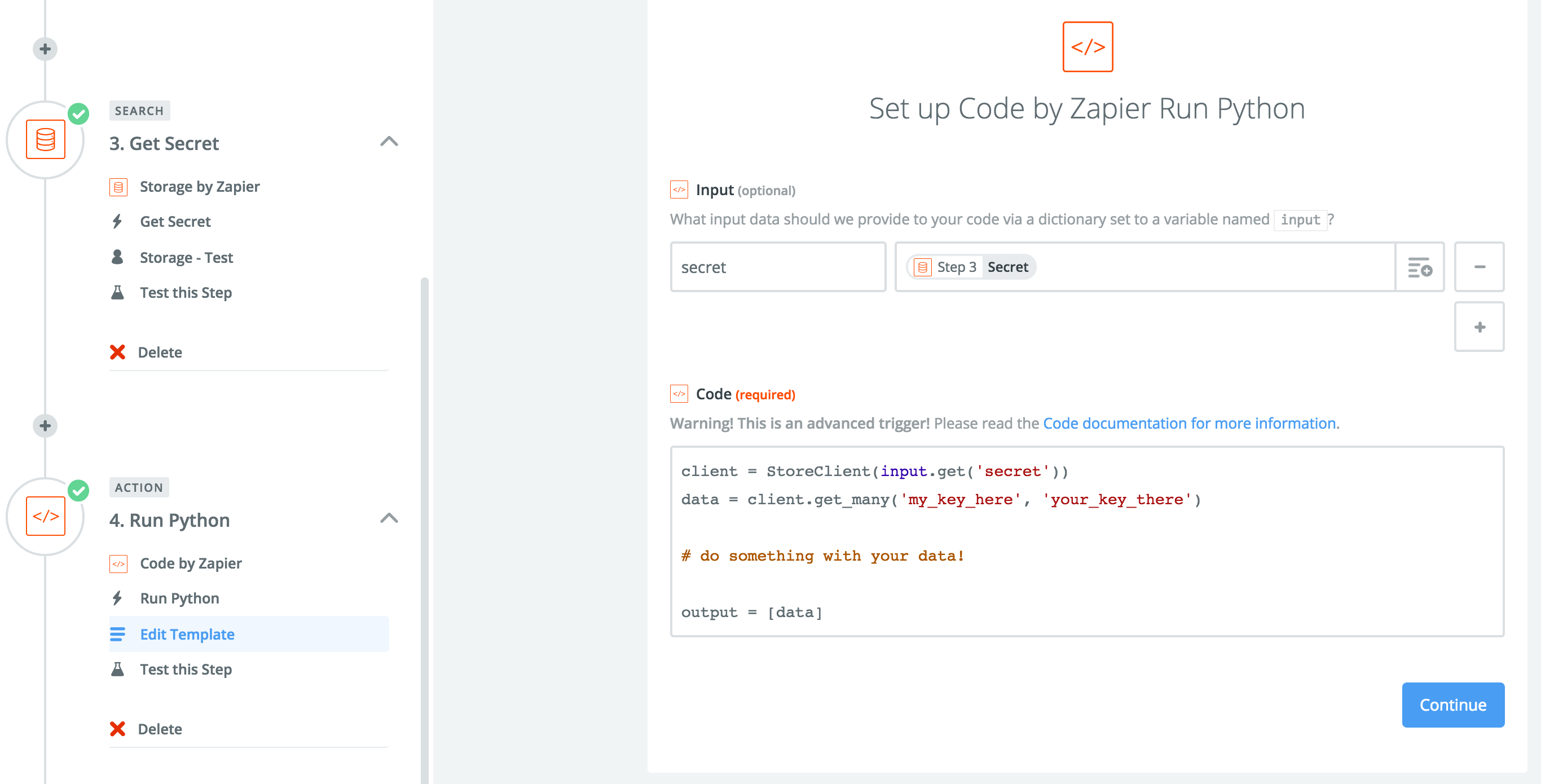This screenshot has height=784, width=1541.
Task: Click the Code by Zapier small icon
Action: [x=118, y=564]
